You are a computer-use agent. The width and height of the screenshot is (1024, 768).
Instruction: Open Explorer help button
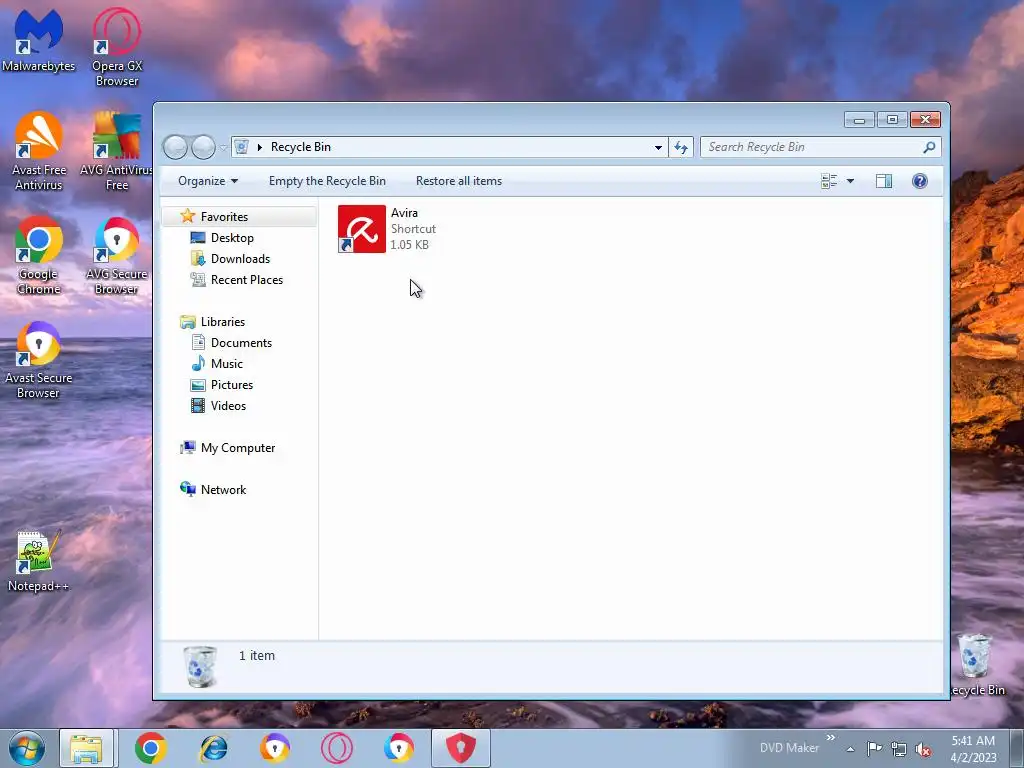click(920, 181)
